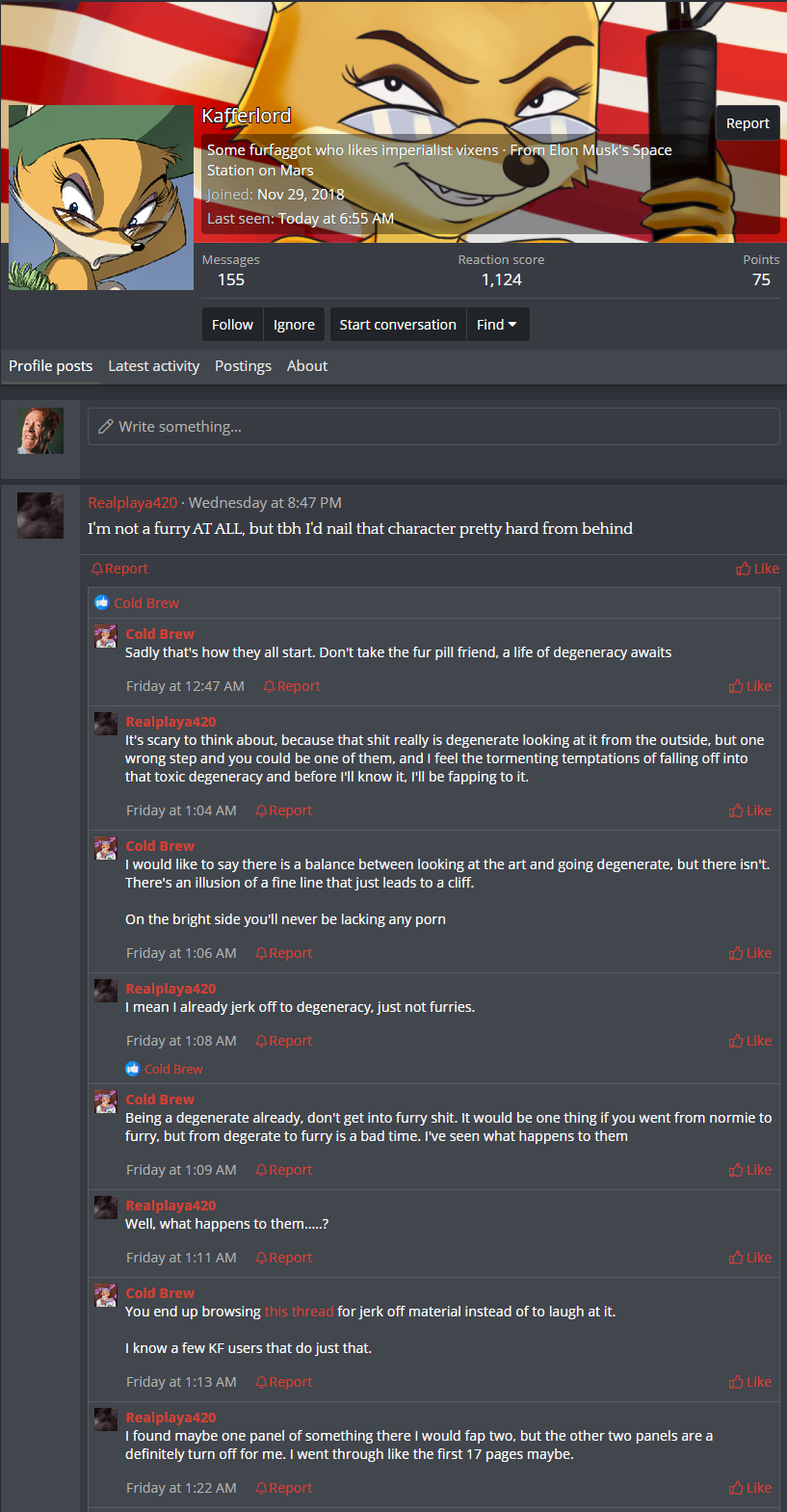Click the Start conversation button
Viewport: 787px width, 1512px height.
point(398,325)
